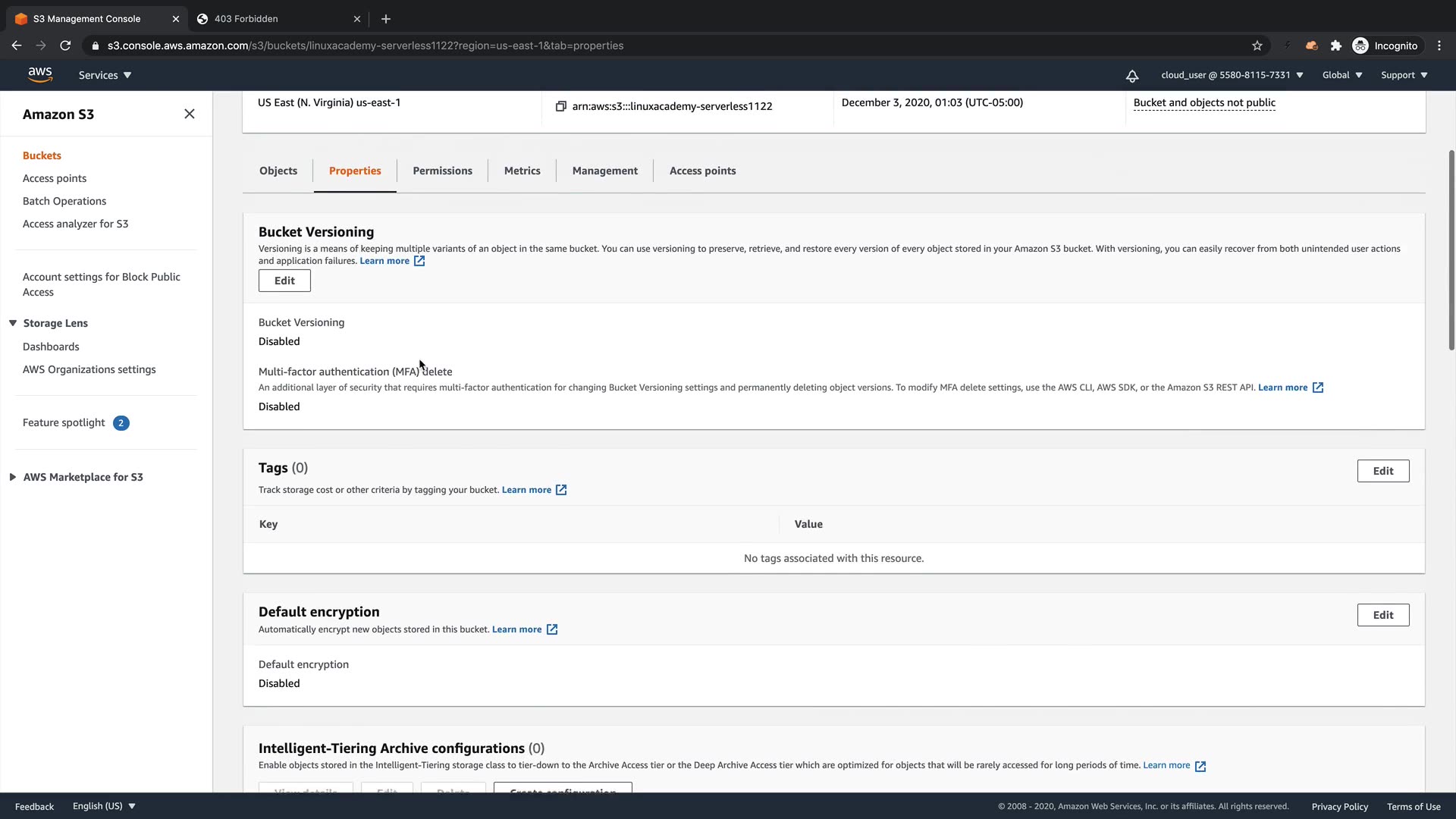The image size is (1456, 819).
Task: Copy the bucket ARN using copy icon
Action: [x=561, y=106]
